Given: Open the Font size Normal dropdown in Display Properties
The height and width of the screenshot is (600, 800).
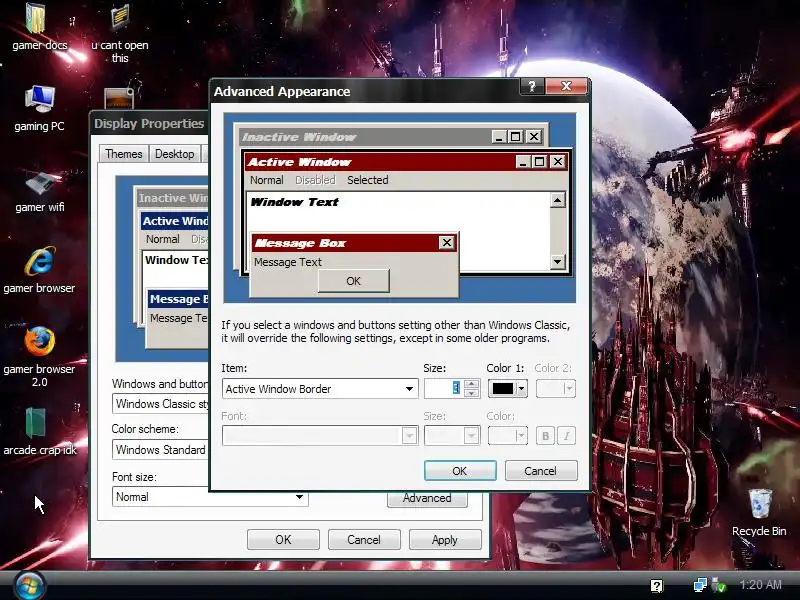Looking at the screenshot, I should coord(210,496).
